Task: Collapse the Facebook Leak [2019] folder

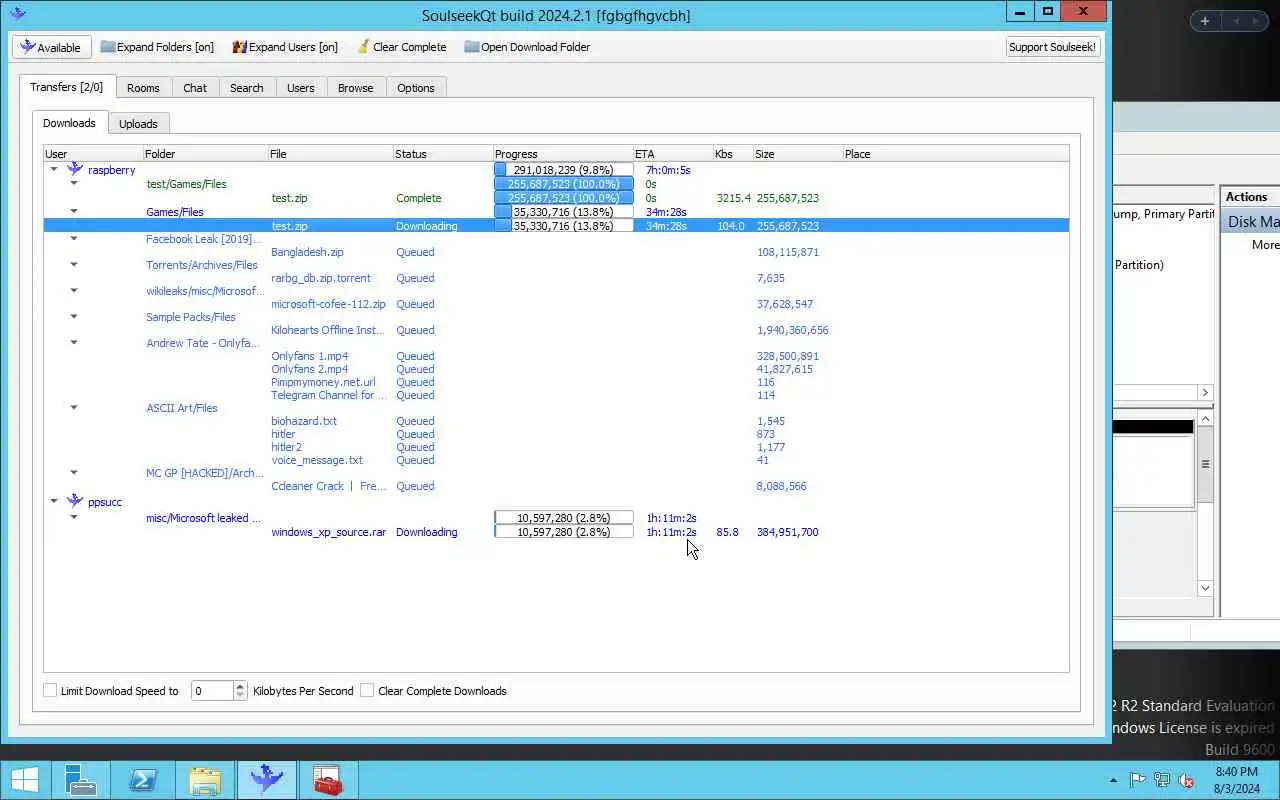Action: pyautogui.click(x=74, y=238)
